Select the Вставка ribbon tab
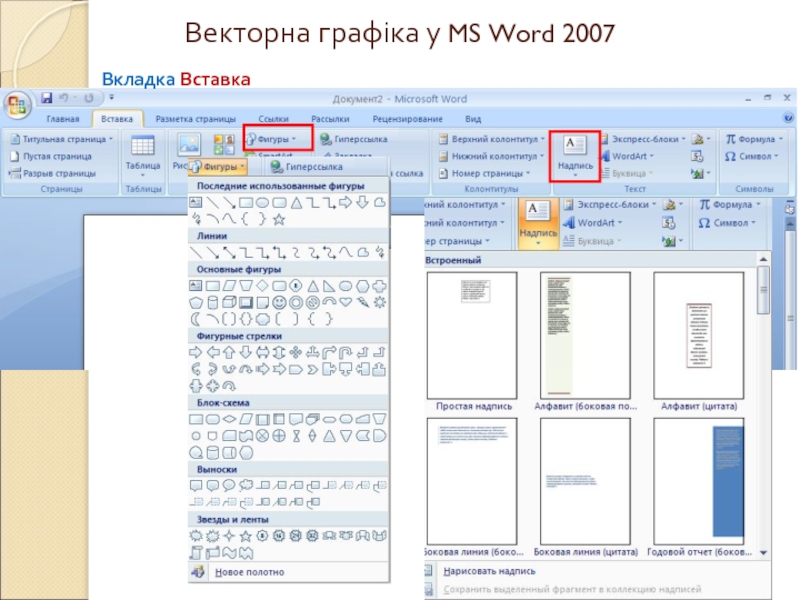Viewport: 800px width, 600px height. [x=117, y=119]
